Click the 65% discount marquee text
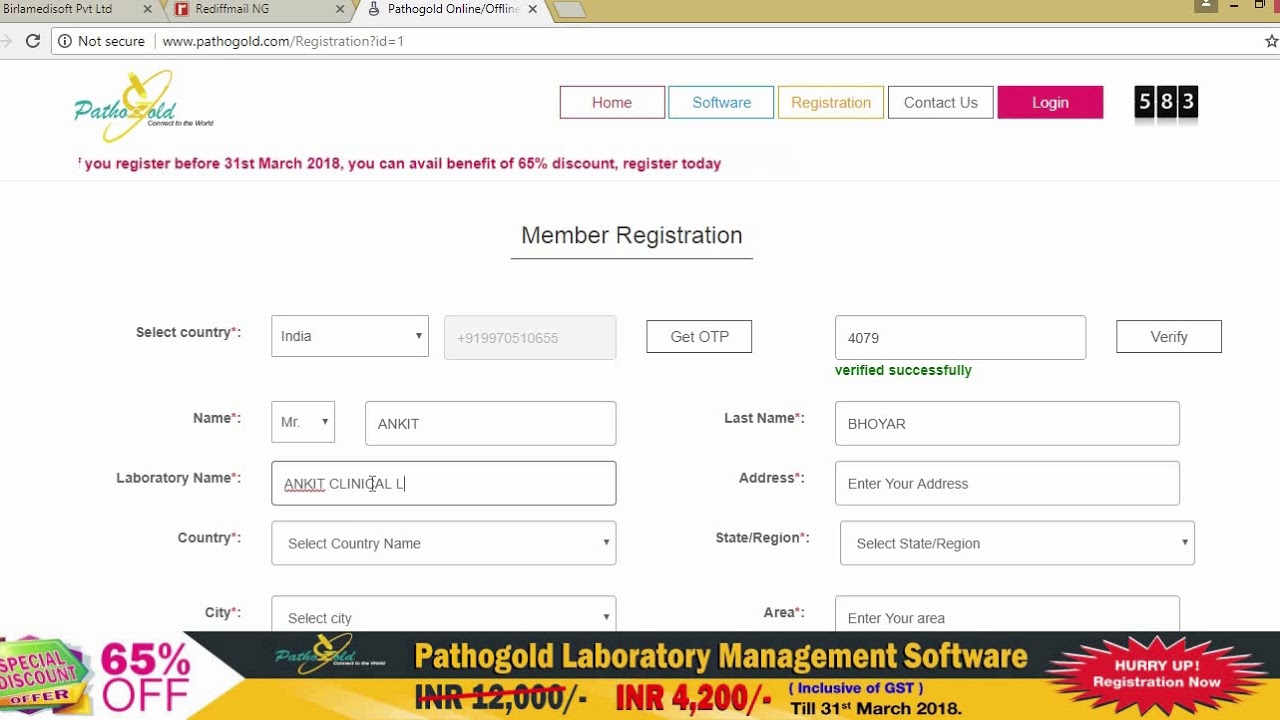1280x720 pixels. point(400,163)
